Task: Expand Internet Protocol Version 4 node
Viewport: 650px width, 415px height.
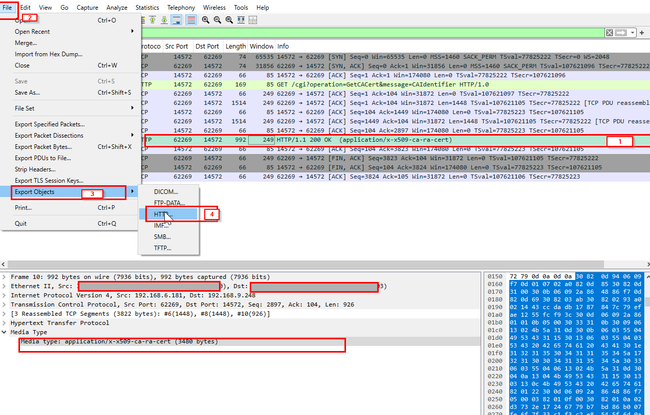Action: coord(4,295)
